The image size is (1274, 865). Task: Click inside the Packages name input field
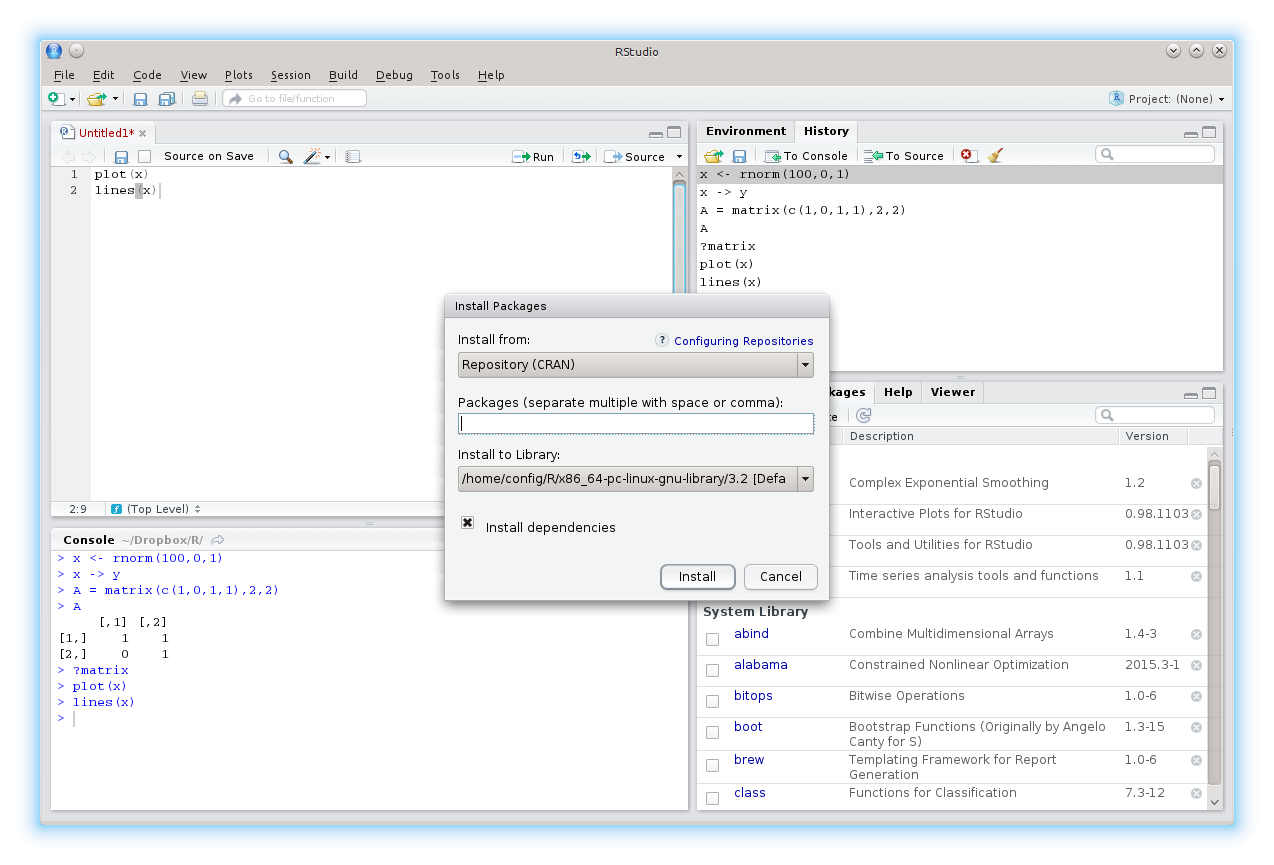coord(635,423)
